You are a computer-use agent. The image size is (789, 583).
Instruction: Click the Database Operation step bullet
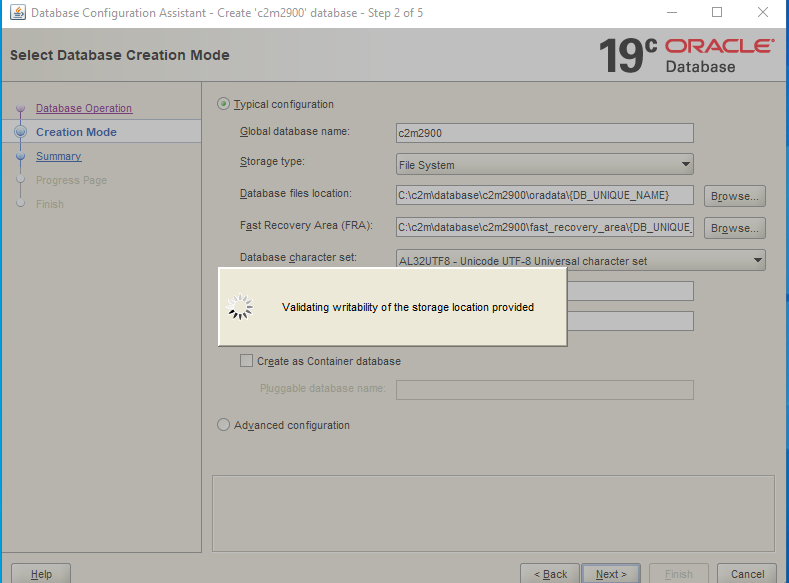point(20,108)
